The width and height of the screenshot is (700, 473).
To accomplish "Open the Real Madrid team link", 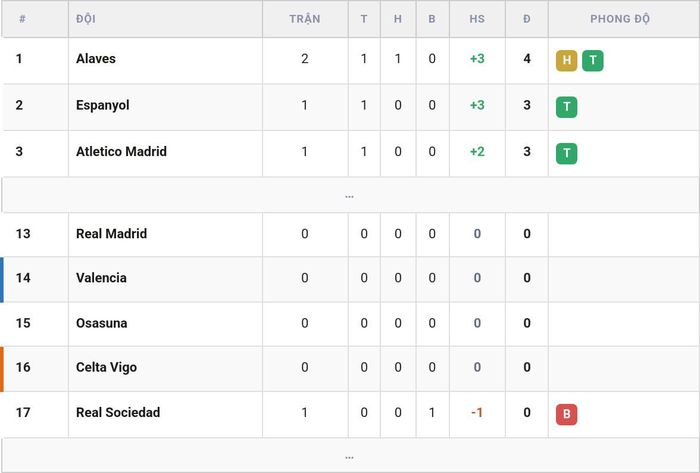I will 111,234.
